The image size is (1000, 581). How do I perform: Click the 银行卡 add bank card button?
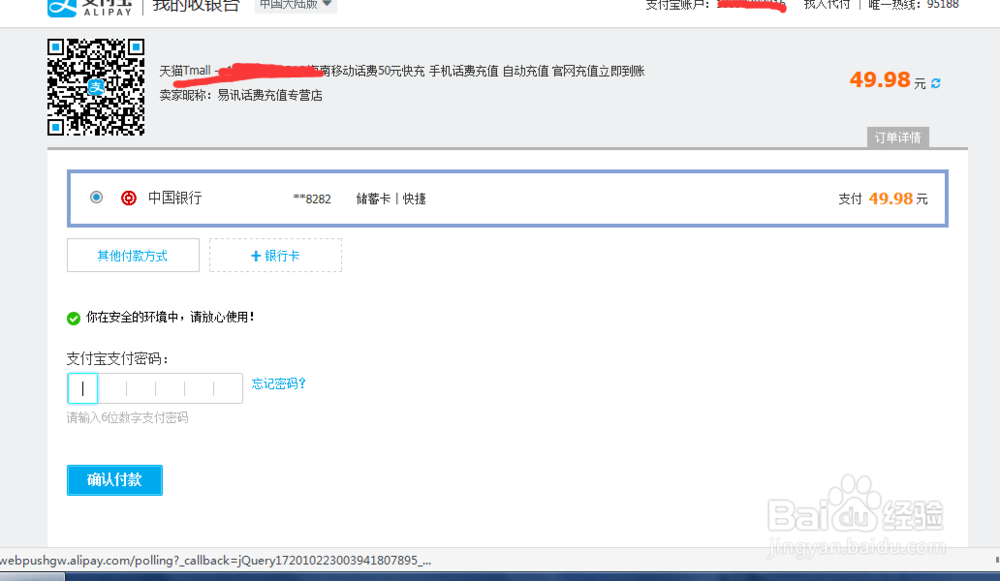tap(275, 255)
